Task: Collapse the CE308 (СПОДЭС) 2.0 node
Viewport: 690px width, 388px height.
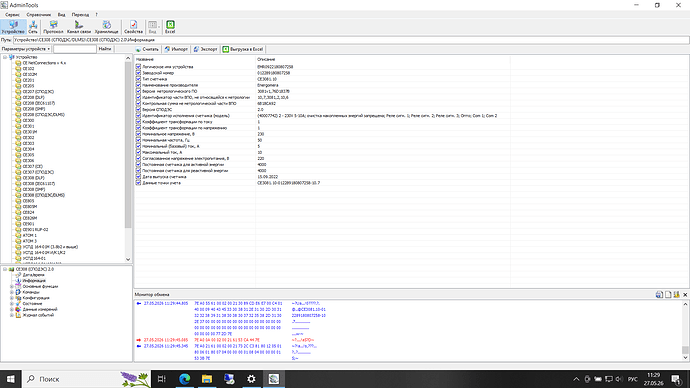Action: (5, 269)
